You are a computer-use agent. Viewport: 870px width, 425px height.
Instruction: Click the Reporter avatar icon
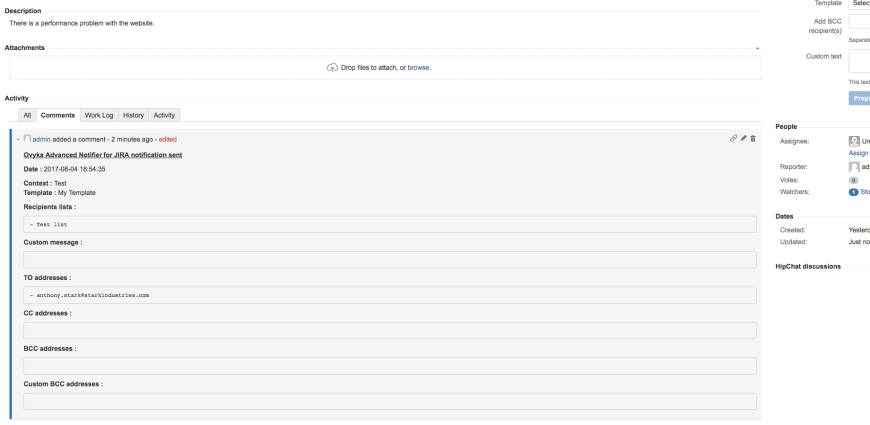[854, 167]
